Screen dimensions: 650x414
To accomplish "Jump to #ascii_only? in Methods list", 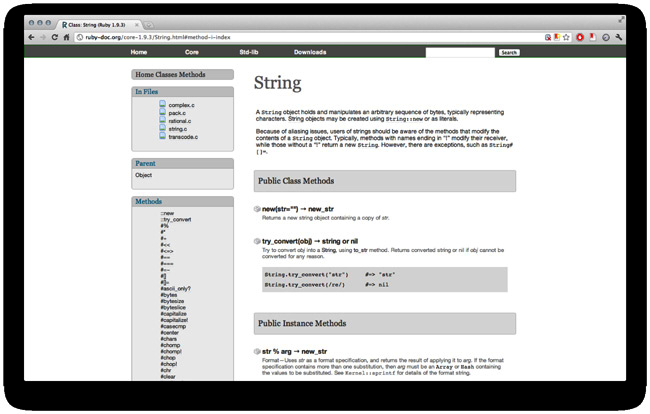I will click(x=176, y=288).
